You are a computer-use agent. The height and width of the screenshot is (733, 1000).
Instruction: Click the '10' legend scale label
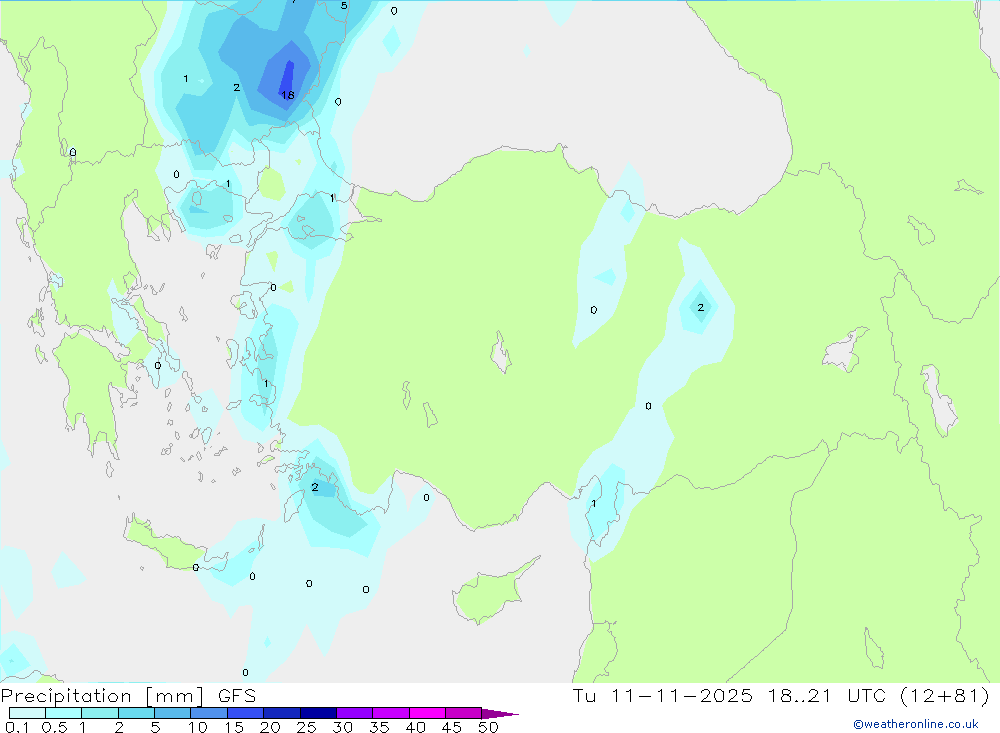point(198,727)
